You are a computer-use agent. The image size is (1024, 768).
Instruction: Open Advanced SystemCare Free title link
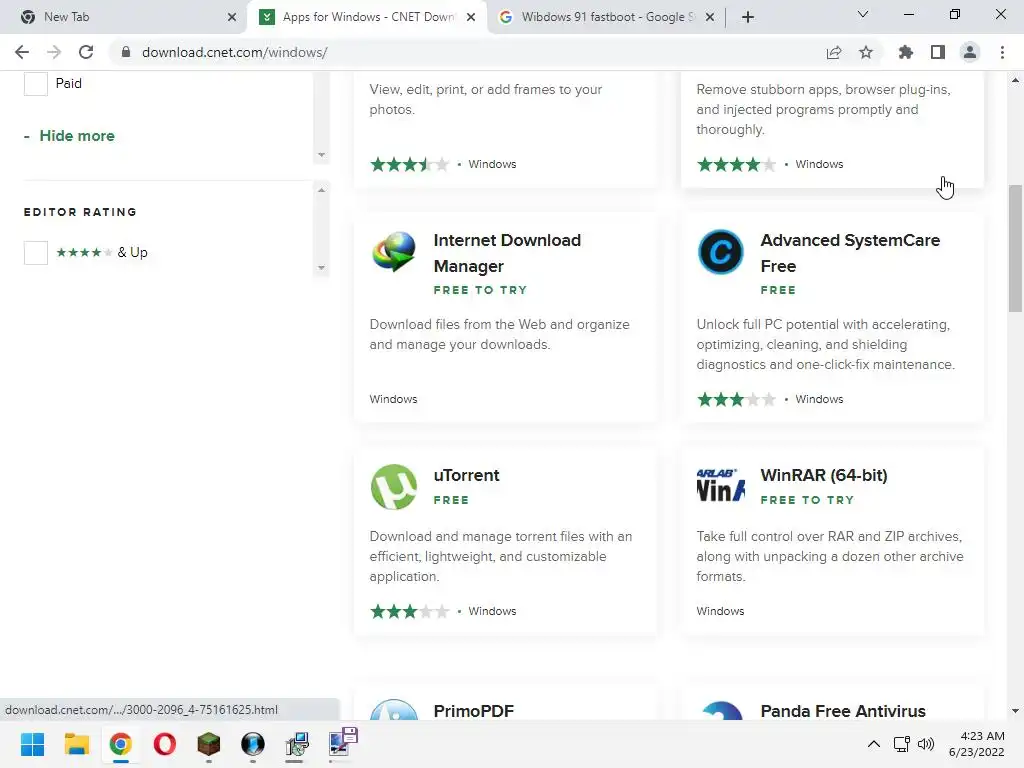[x=850, y=253]
